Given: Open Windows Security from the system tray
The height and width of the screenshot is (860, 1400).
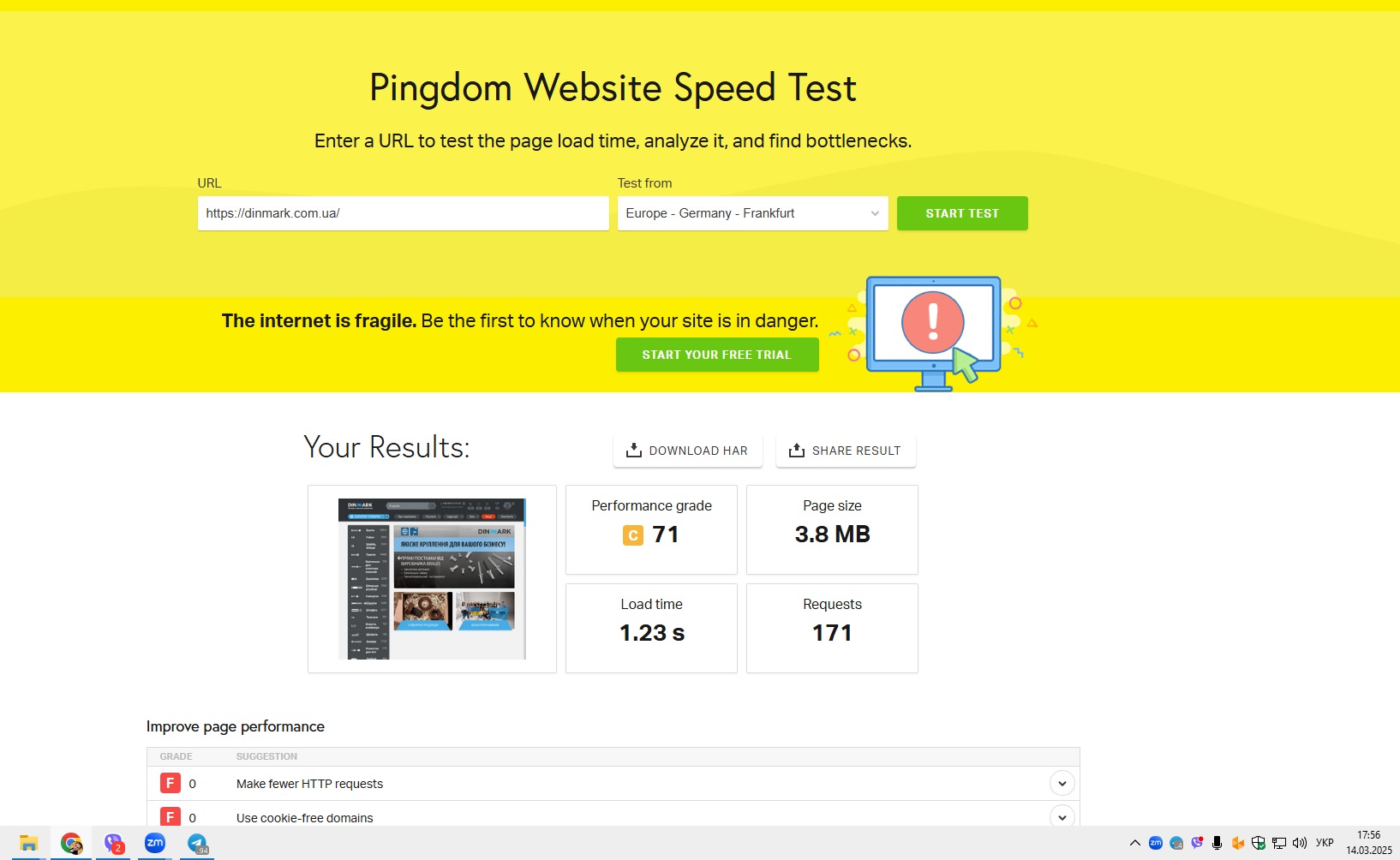Looking at the screenshot, I should [1259, 843].
